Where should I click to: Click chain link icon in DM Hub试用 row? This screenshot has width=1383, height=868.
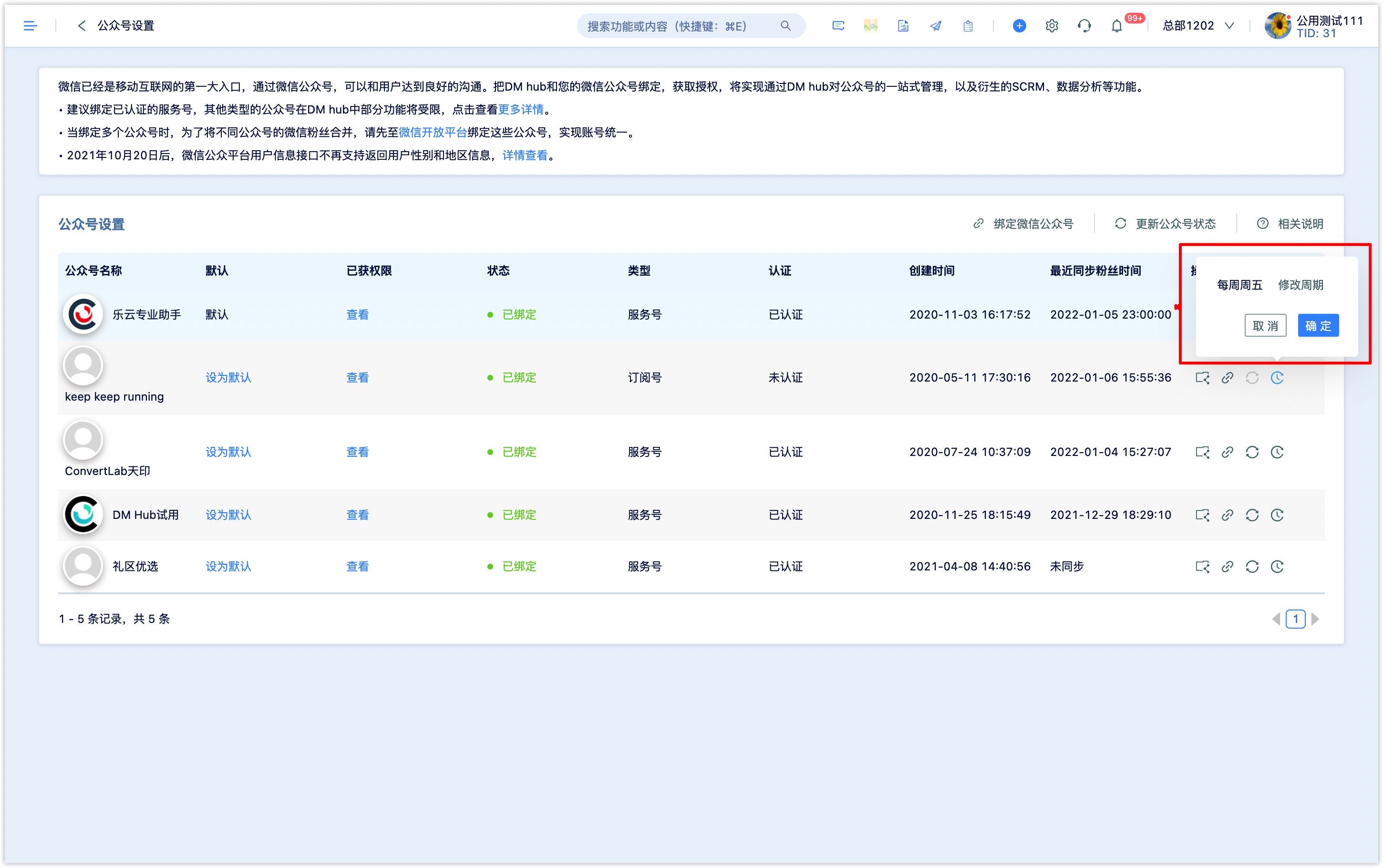click(x=1228, y=515)
